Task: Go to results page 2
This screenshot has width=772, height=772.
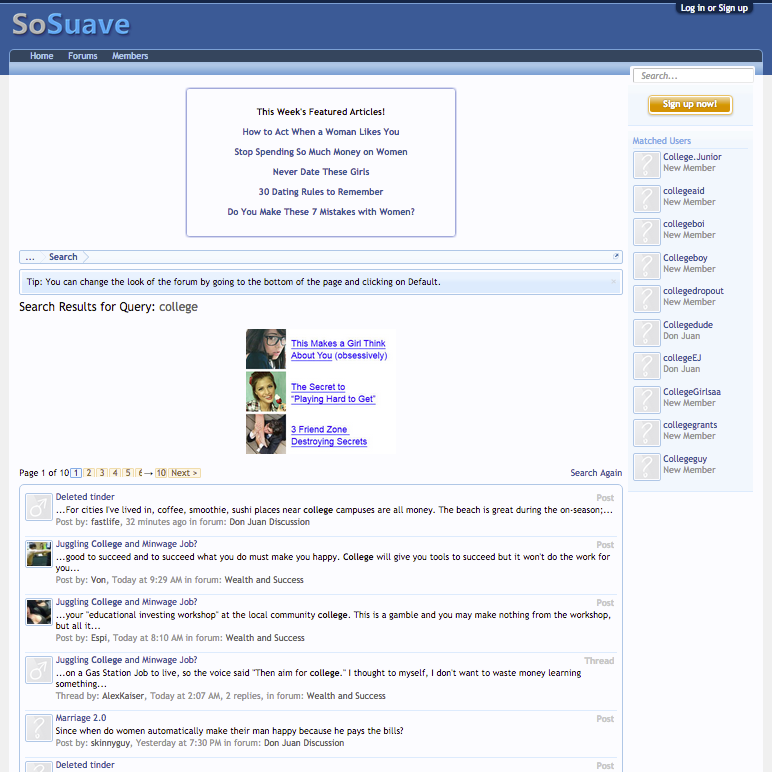Action: [x=89, y=473]
